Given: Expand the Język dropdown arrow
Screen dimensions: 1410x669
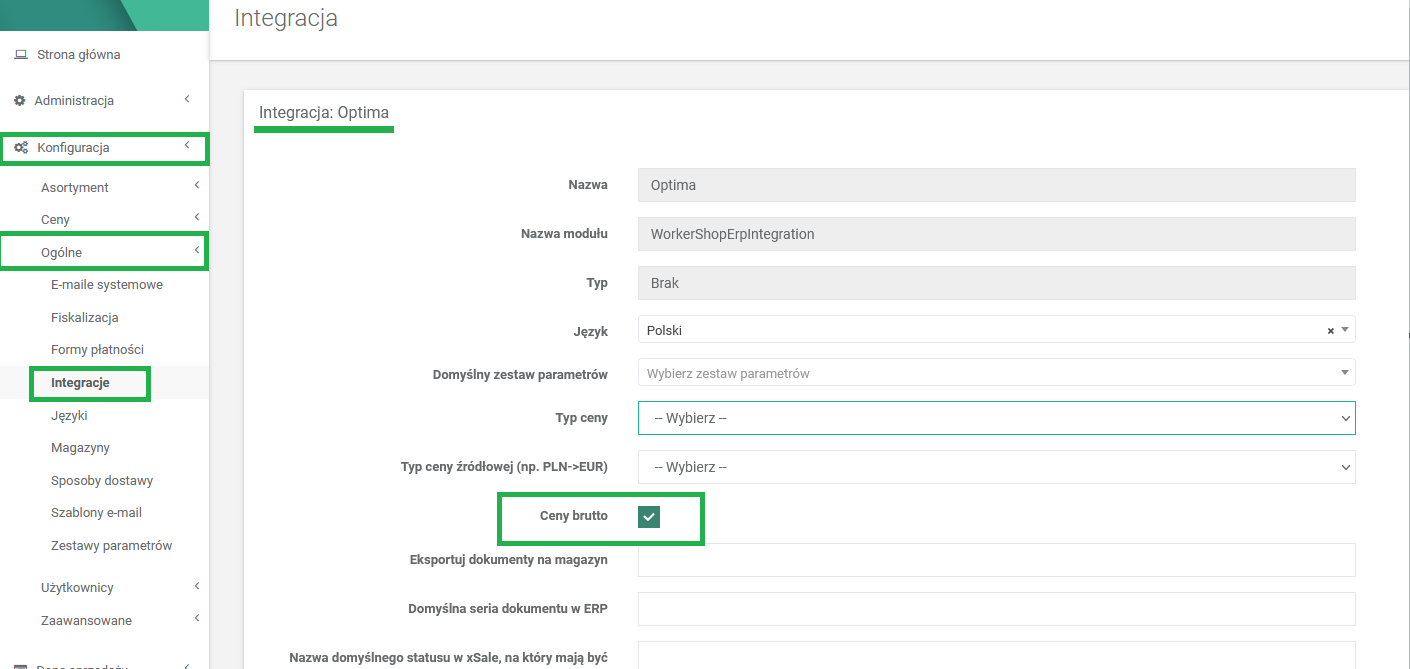Looking at the screenshot, I should point(1345,330).
